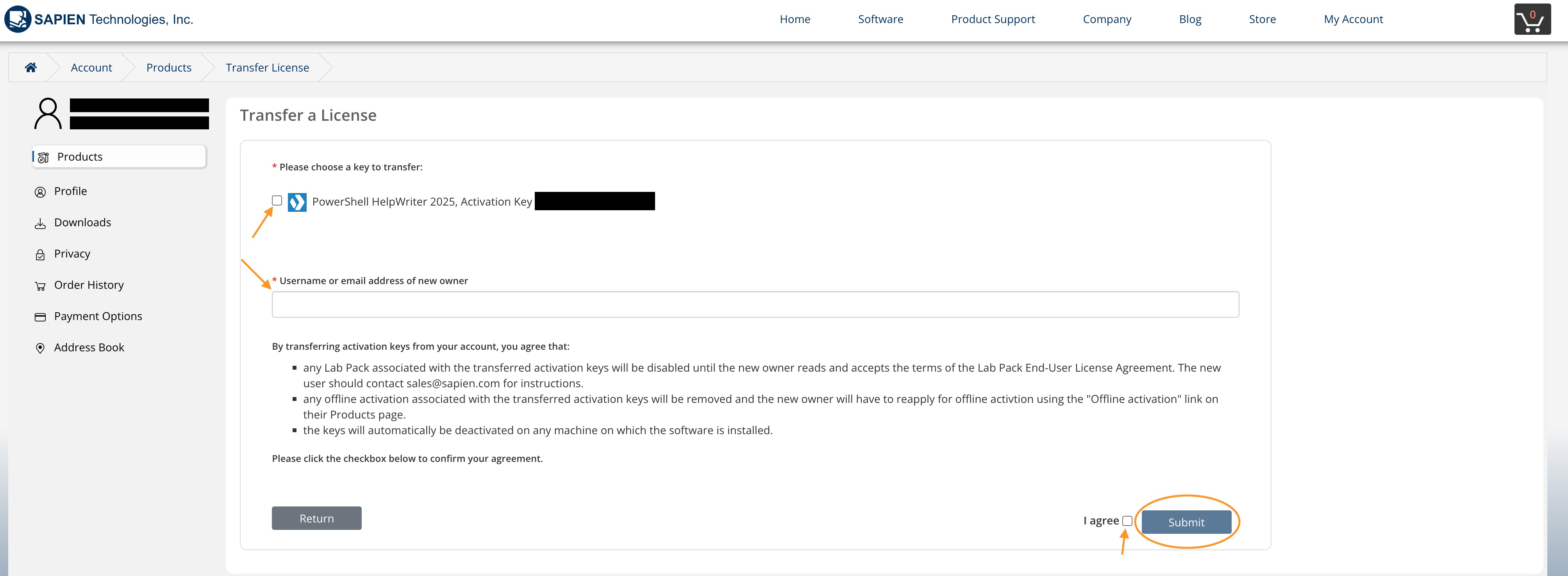Screen dimensions: 1568x576
Task: Click the Address Book pin icon
Action: (x=40, y=348)
